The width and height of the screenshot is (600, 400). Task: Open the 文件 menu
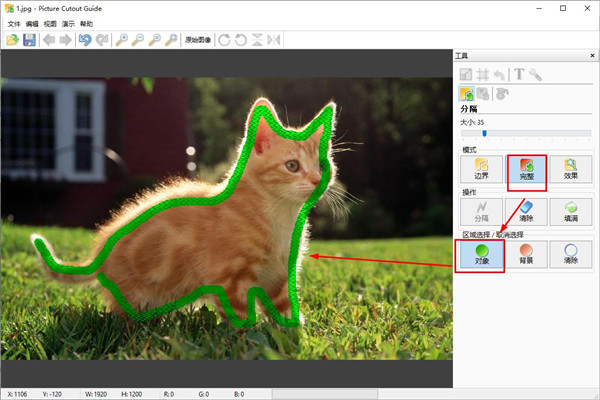(13, 22)
